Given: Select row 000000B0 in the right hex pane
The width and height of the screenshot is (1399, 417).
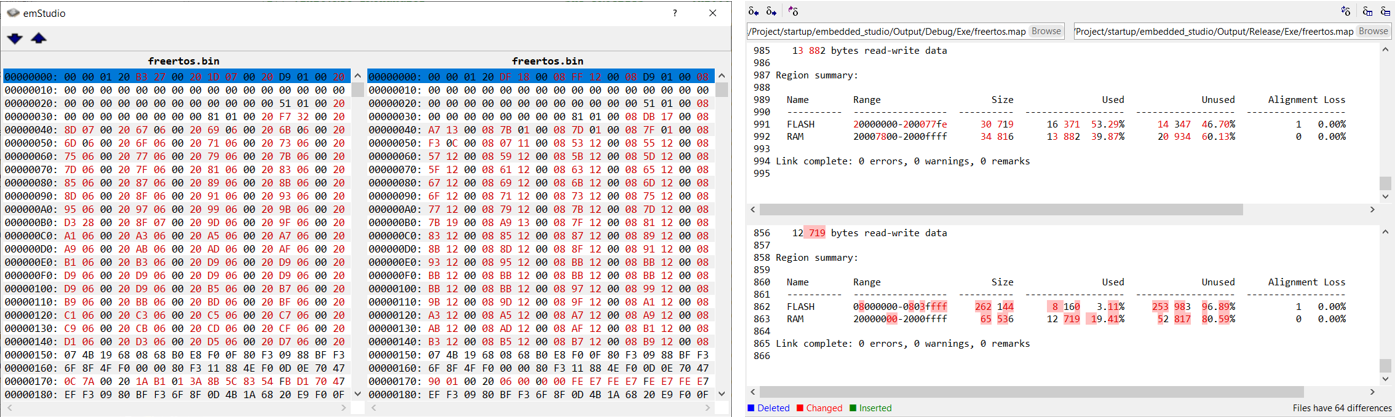Looking at the screenshot, I should tap(541, 222).
